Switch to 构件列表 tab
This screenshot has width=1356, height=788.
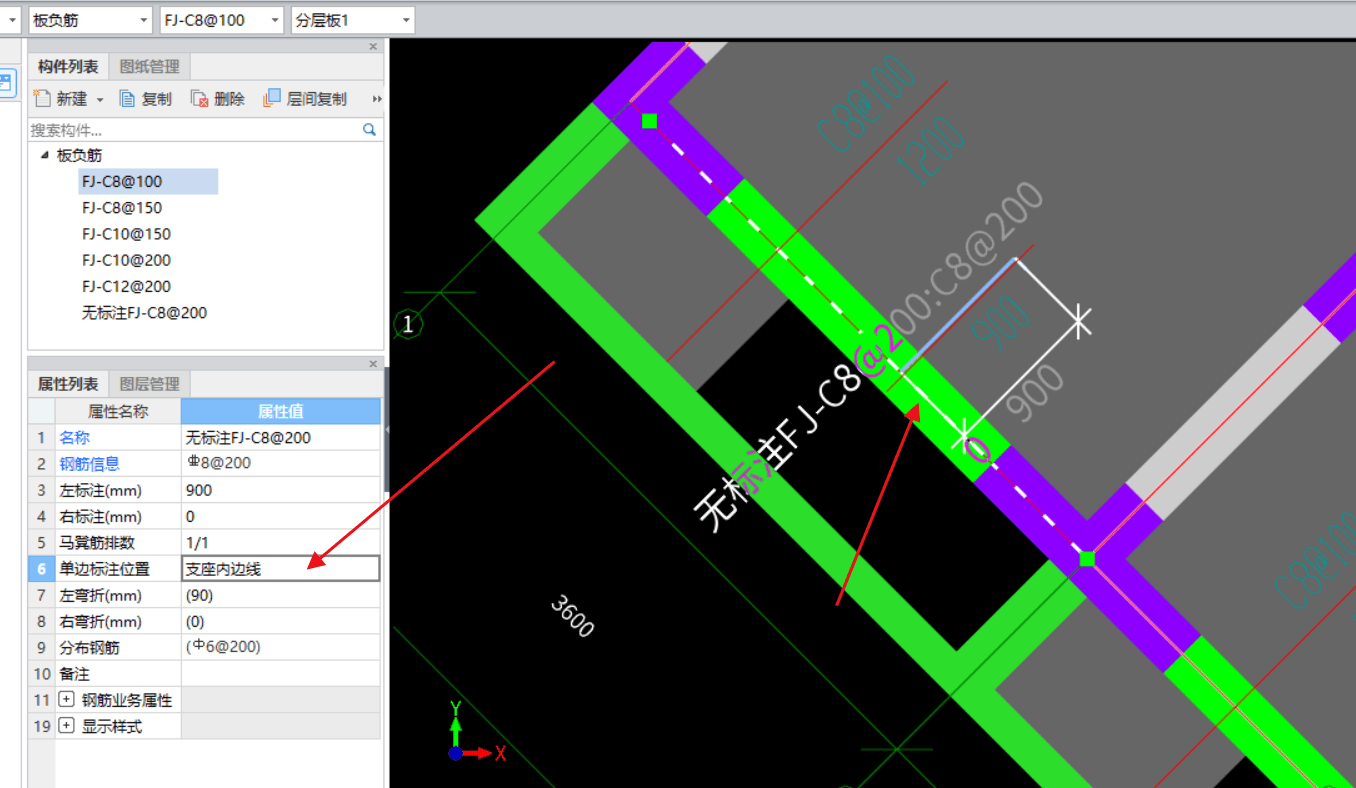[x=67, y=67]
